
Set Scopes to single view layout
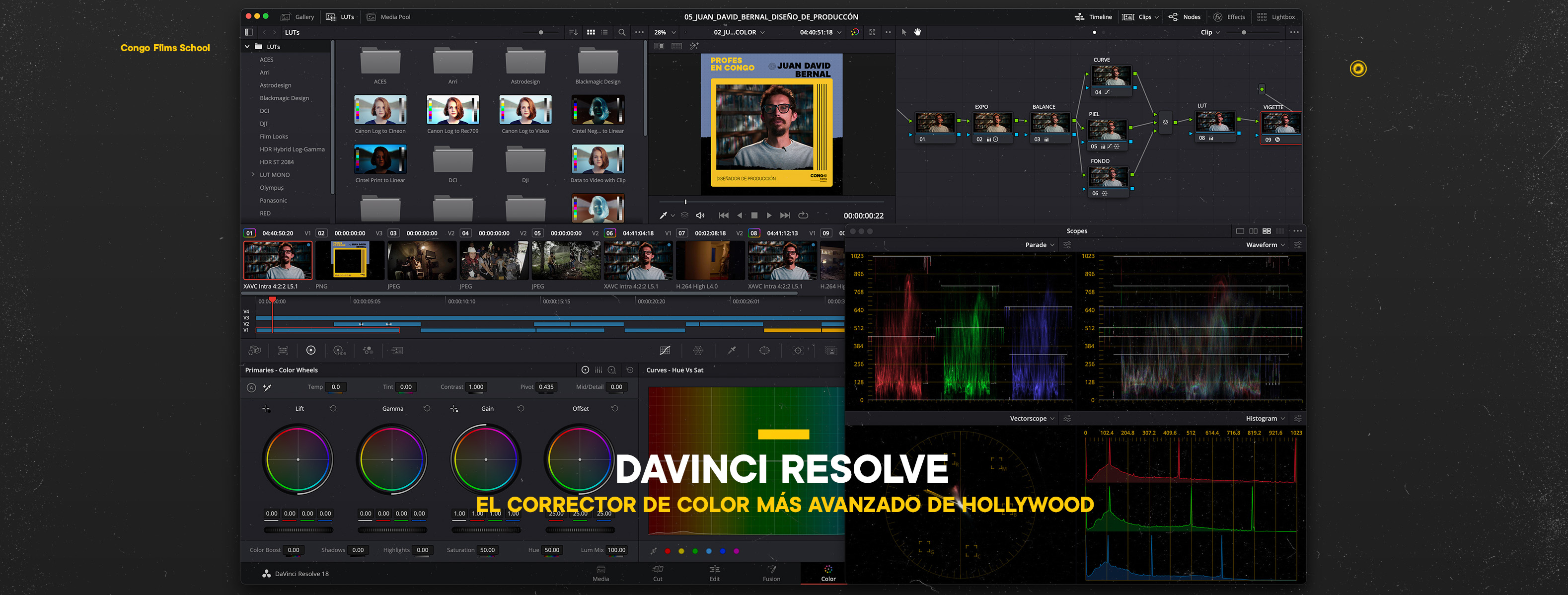click(1240, 231)
